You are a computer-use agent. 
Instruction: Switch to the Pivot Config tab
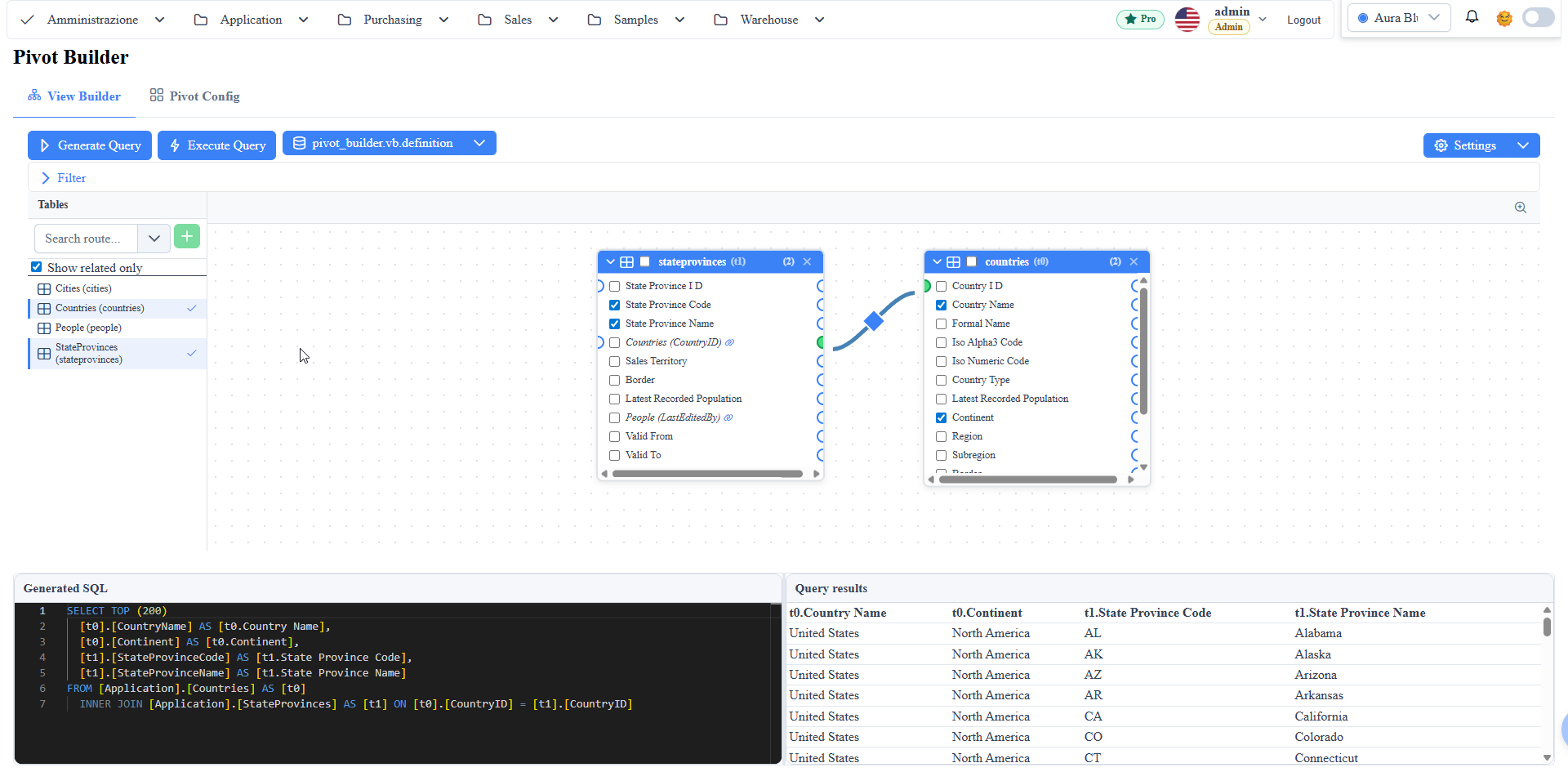[194, 96]
